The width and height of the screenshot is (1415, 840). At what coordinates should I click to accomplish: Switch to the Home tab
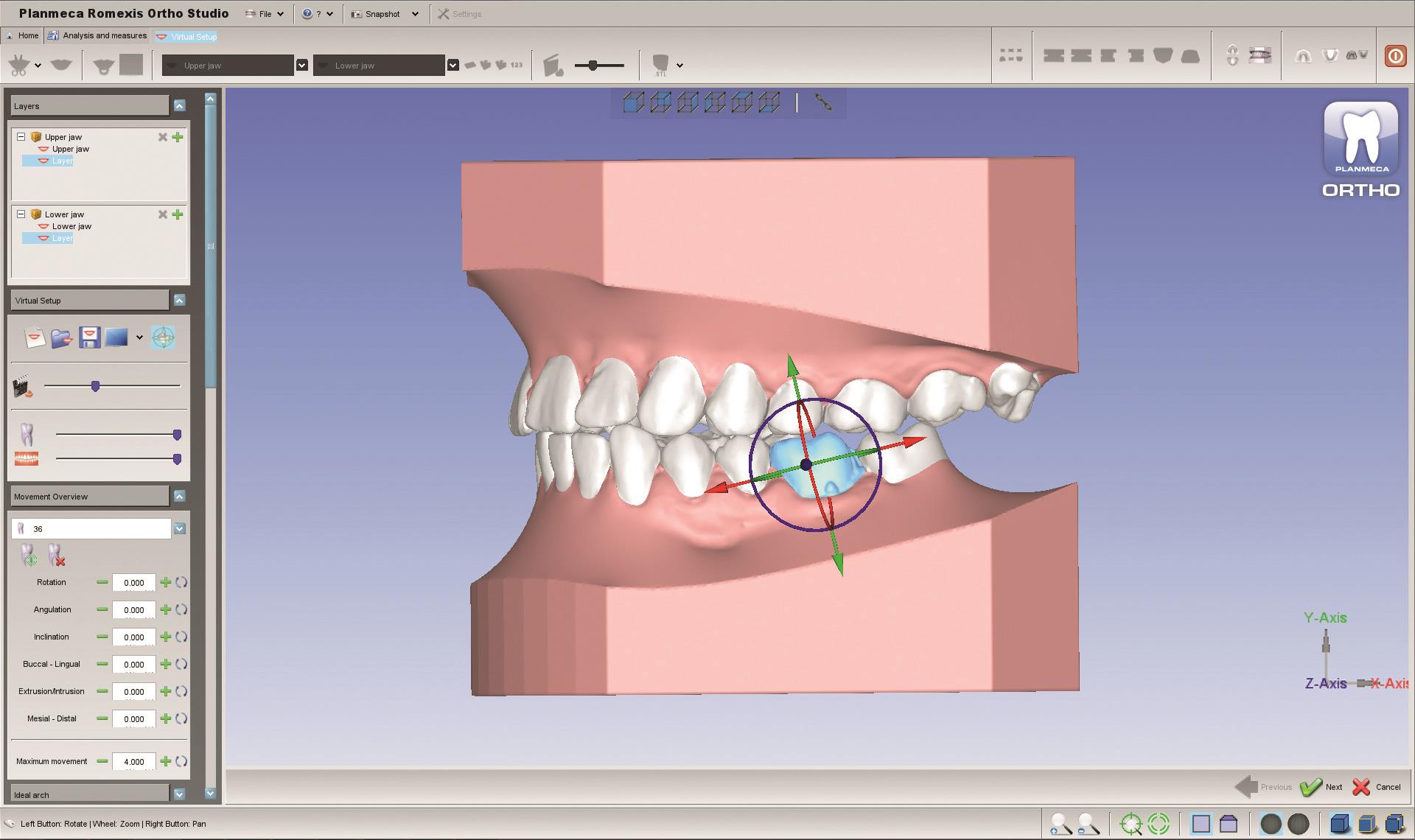point(27,36)
